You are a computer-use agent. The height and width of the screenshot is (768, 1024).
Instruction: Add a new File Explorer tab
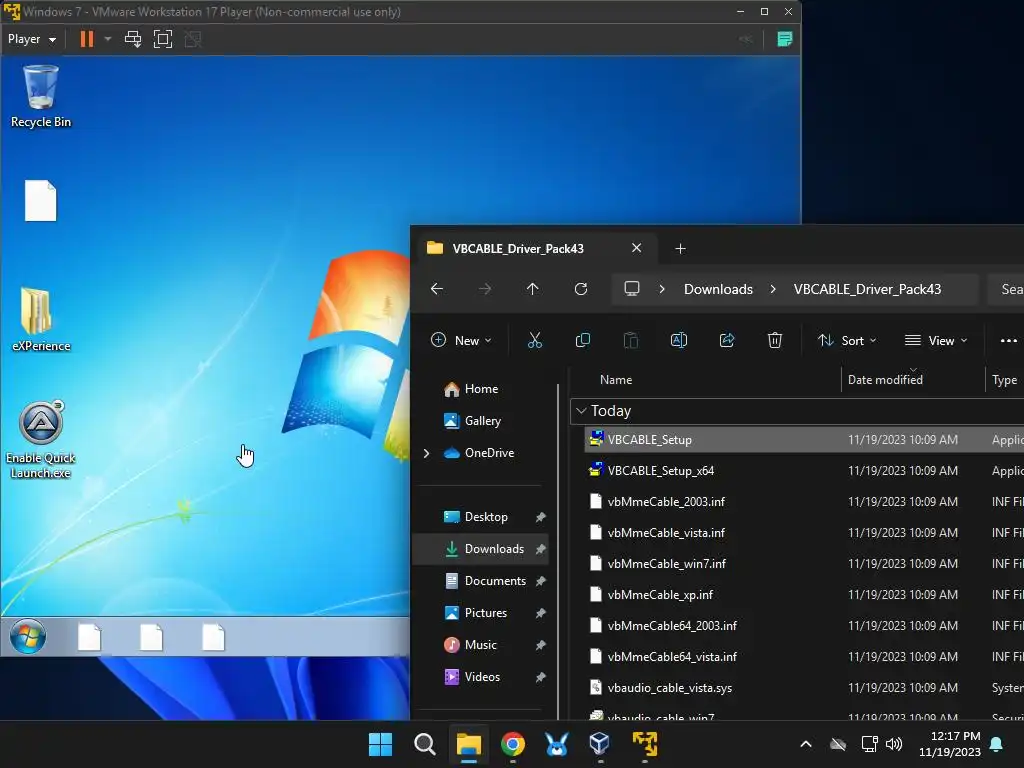coord(680,249)
